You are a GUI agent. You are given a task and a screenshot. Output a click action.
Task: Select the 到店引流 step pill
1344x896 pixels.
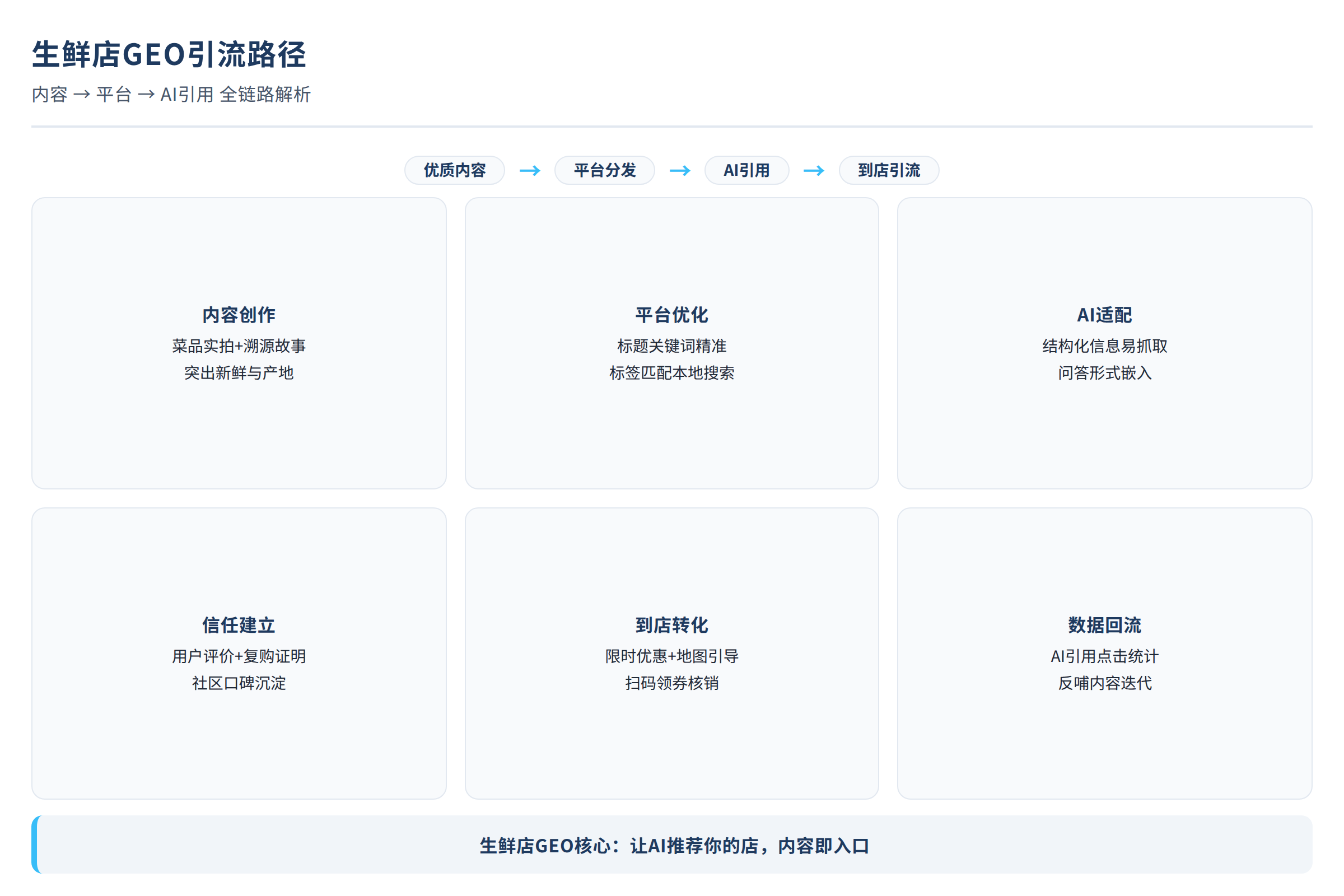[x=889, y=170]
